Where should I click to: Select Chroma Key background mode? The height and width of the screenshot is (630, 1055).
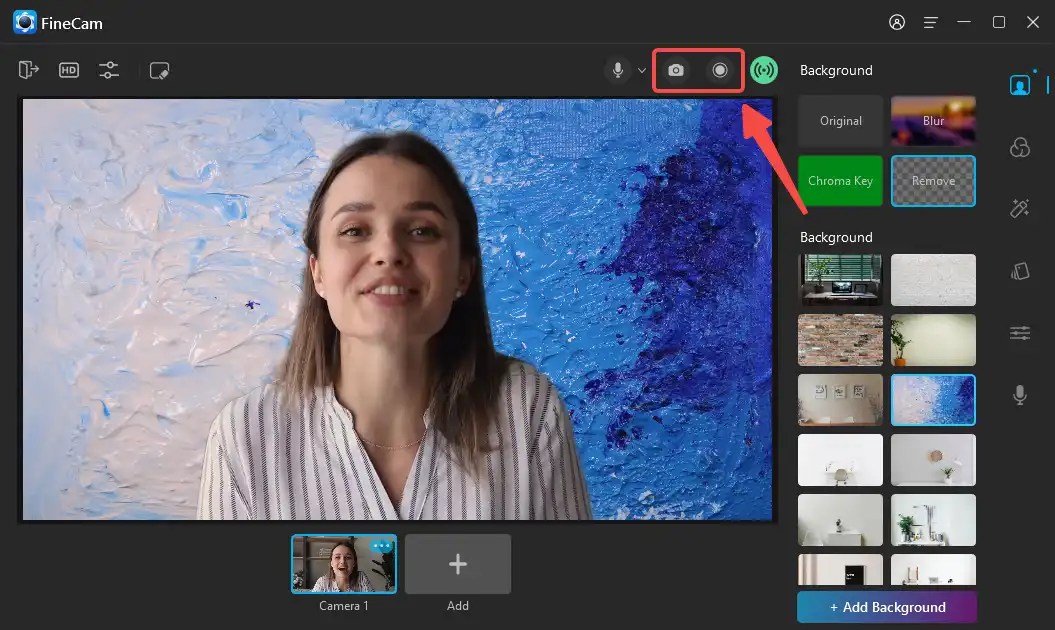[x=840, y=181]
